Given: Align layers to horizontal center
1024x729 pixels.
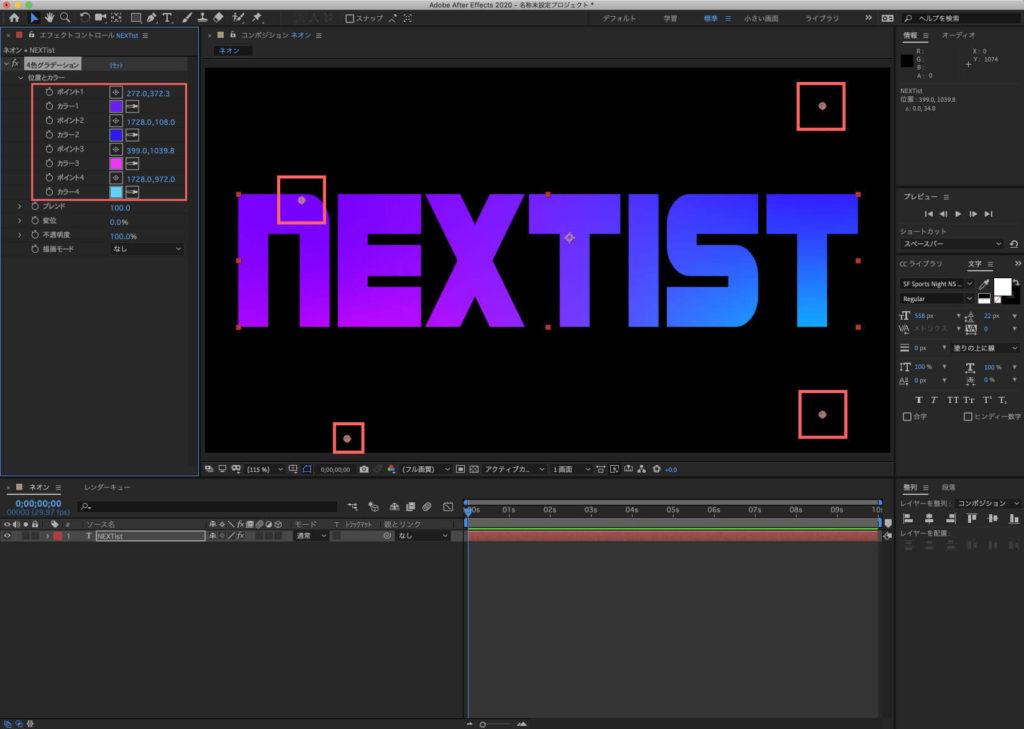Looking at the screenshot, I should (929, 518).
